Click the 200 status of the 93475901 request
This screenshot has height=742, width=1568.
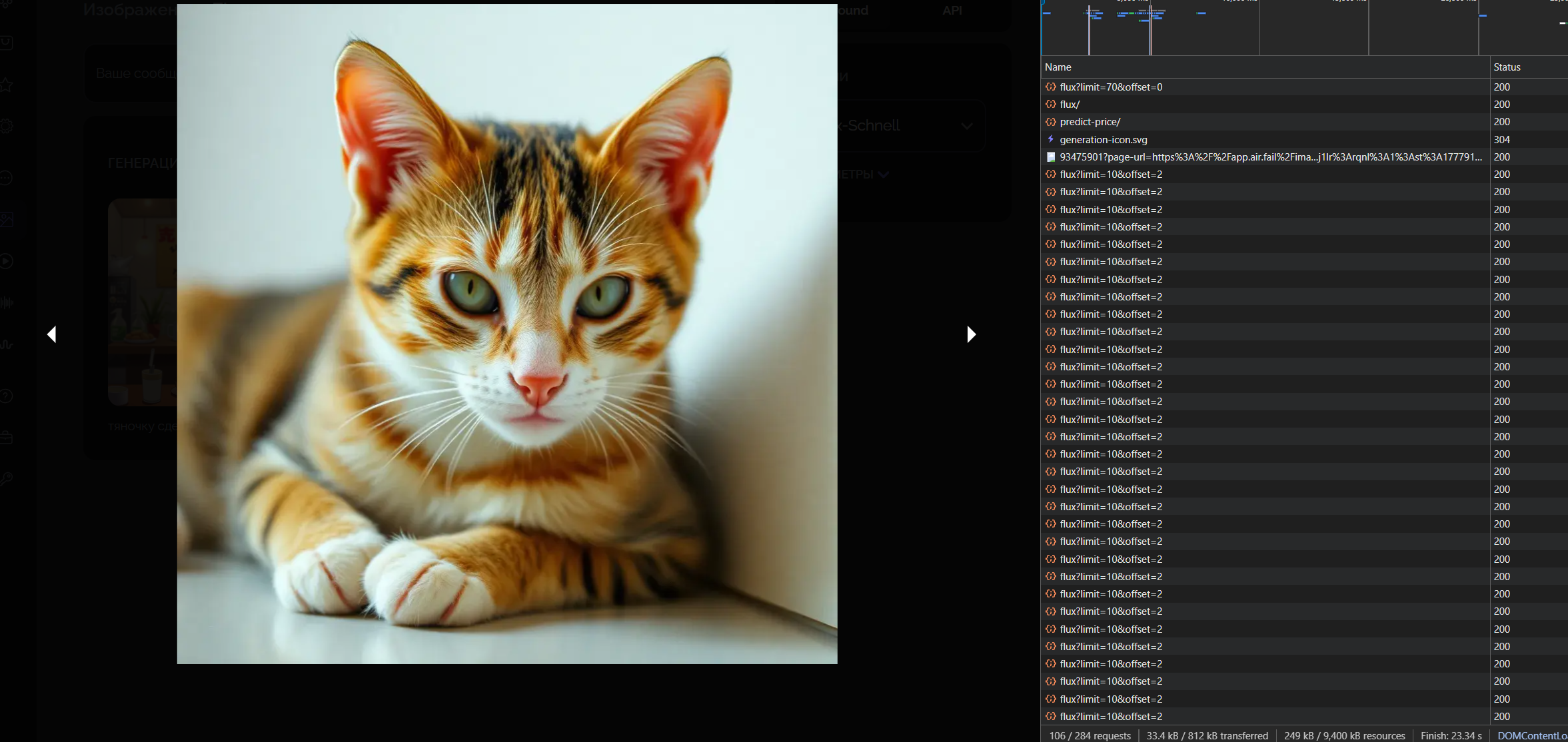coord(1502,157)
